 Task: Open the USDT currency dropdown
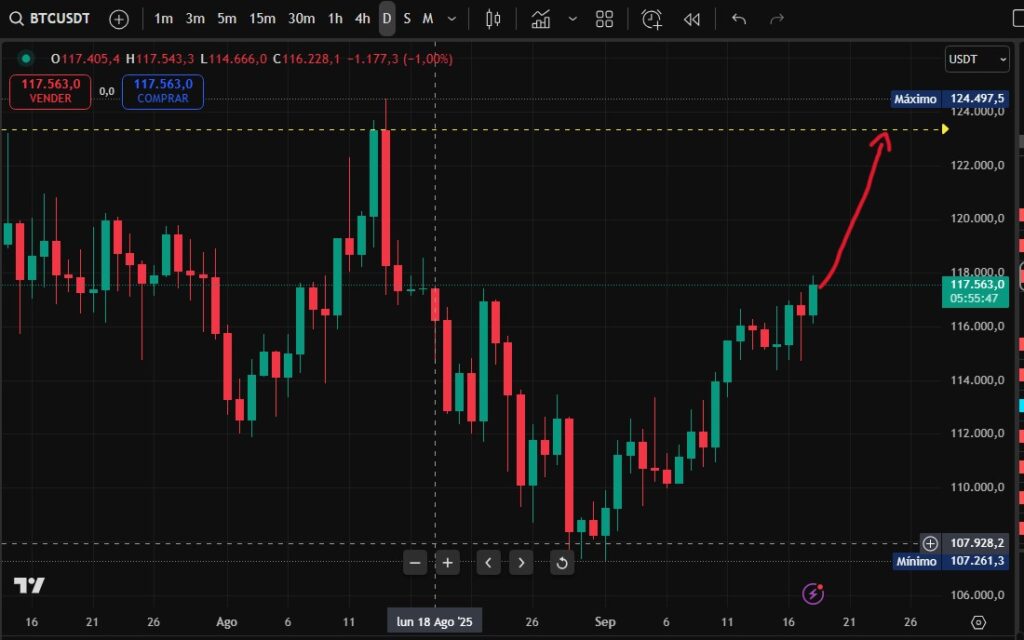coord(977,59)
